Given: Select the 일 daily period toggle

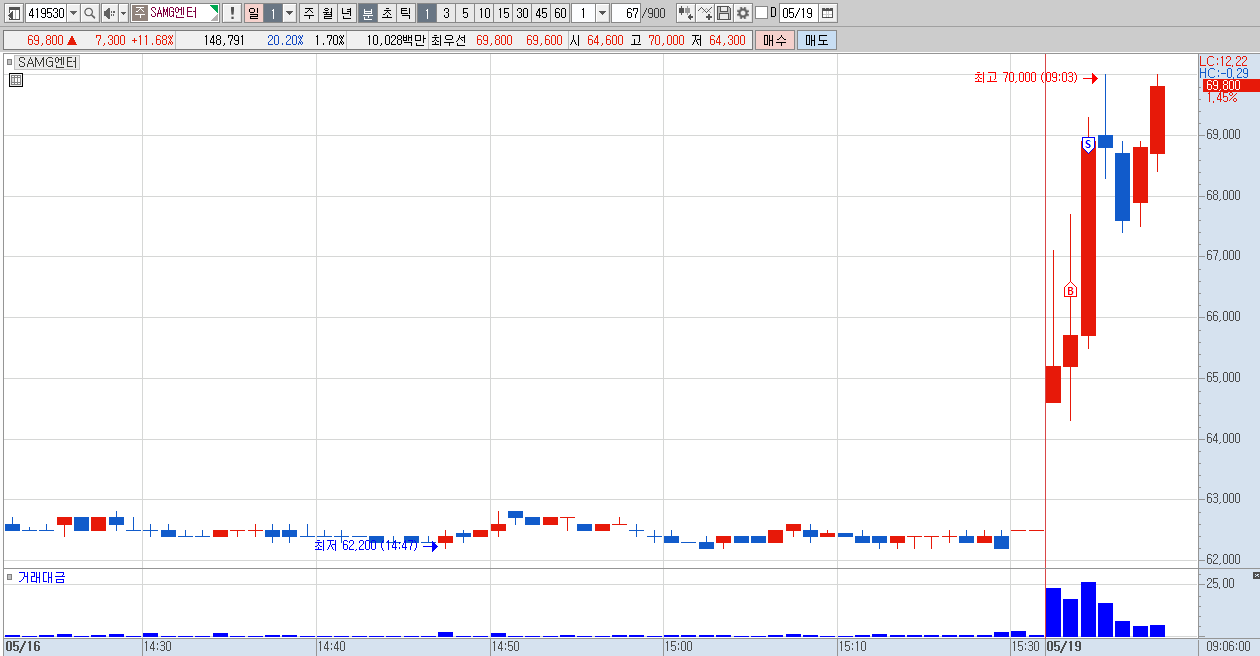Looking at the screenshot, I should coord(252,13).
